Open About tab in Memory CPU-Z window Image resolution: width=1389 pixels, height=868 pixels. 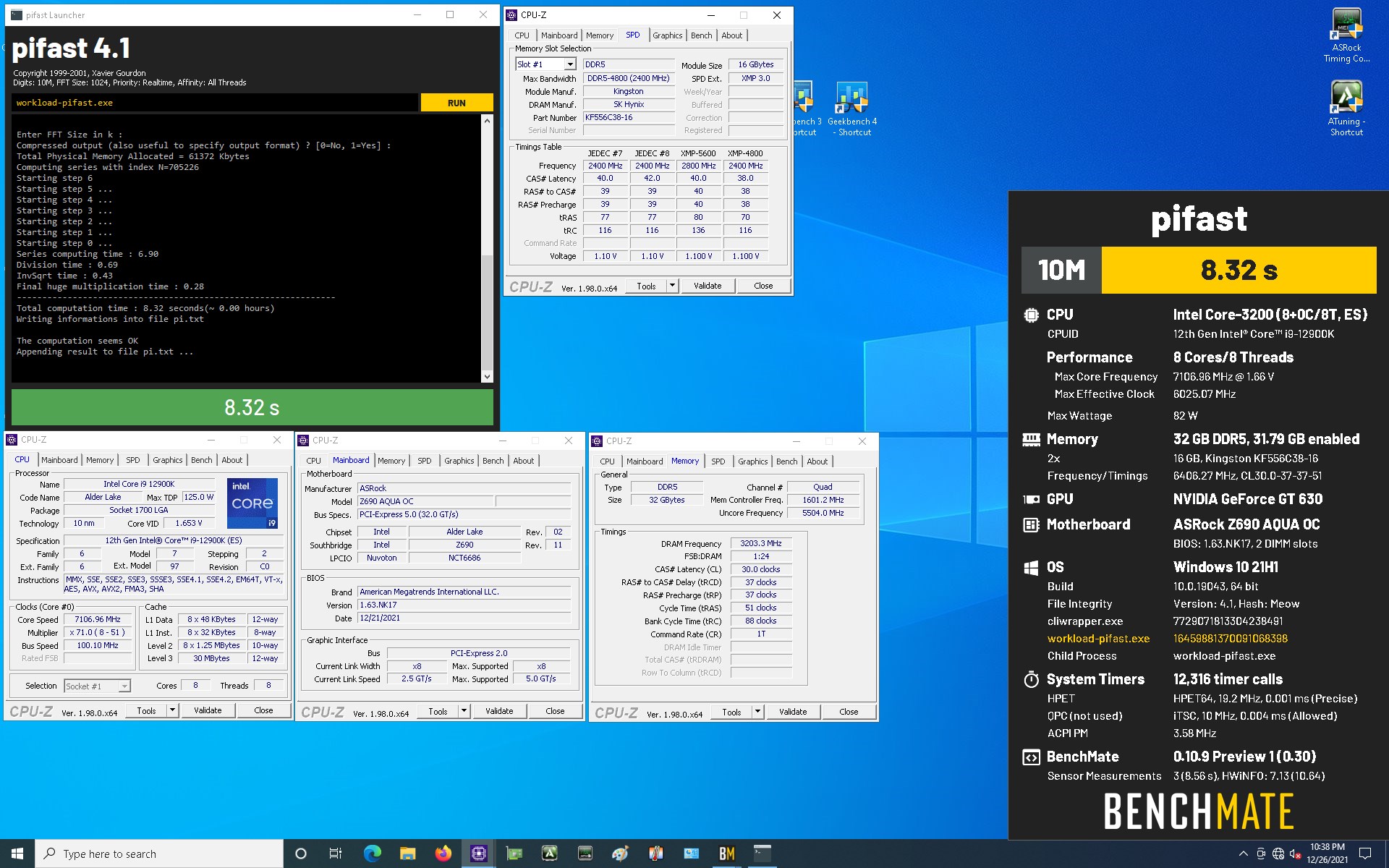click(817, 461)
